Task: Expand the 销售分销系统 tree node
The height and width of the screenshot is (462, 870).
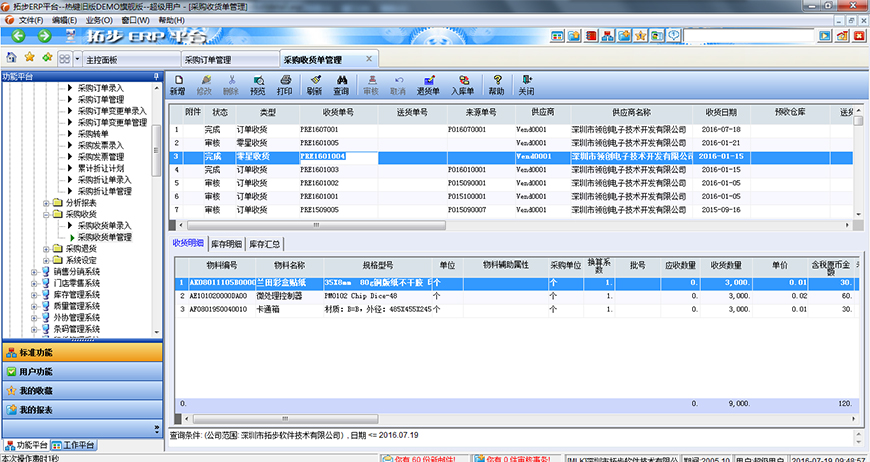Action: 35,272
